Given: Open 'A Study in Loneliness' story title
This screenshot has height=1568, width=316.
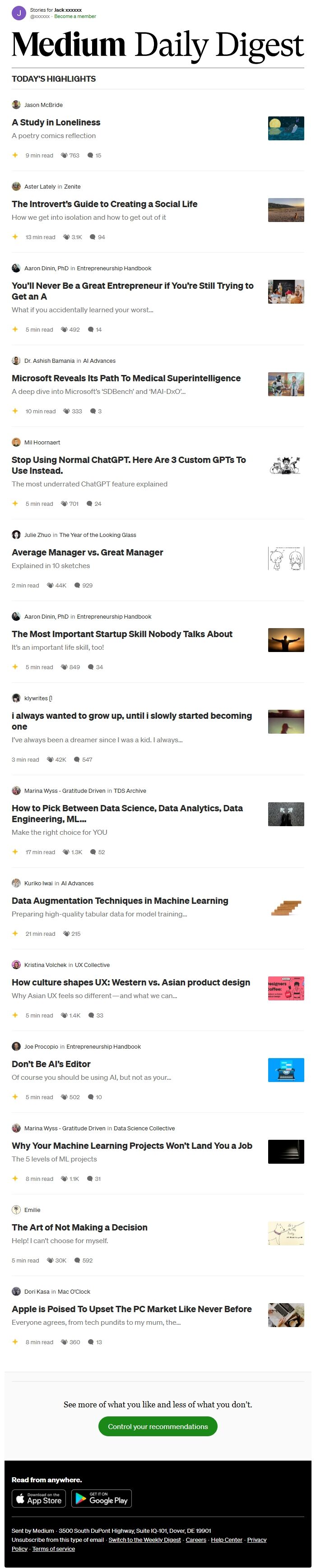Looking at the screenshot, I should (56, 122).
